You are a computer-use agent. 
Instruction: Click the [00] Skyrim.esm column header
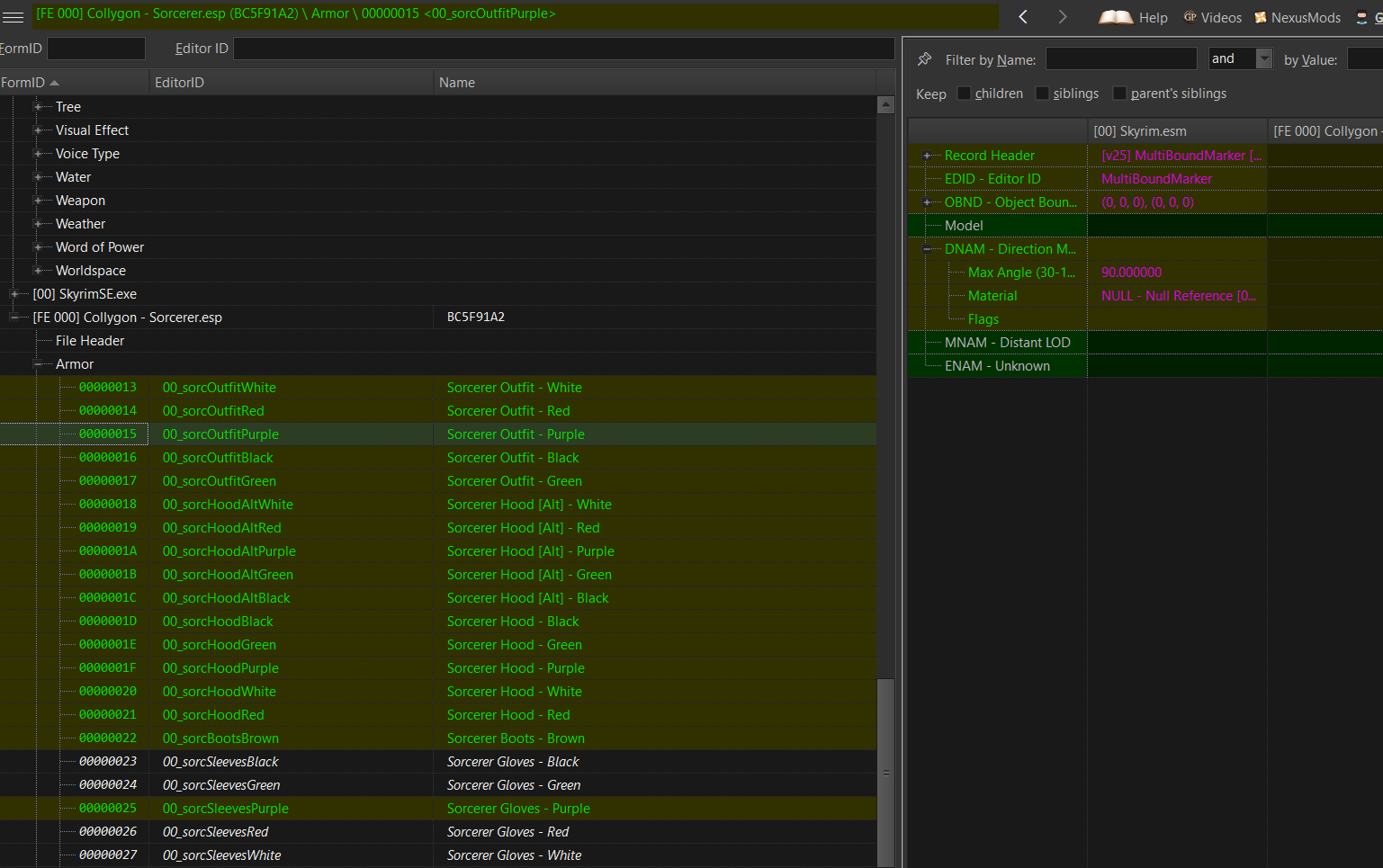(1178, 131)
